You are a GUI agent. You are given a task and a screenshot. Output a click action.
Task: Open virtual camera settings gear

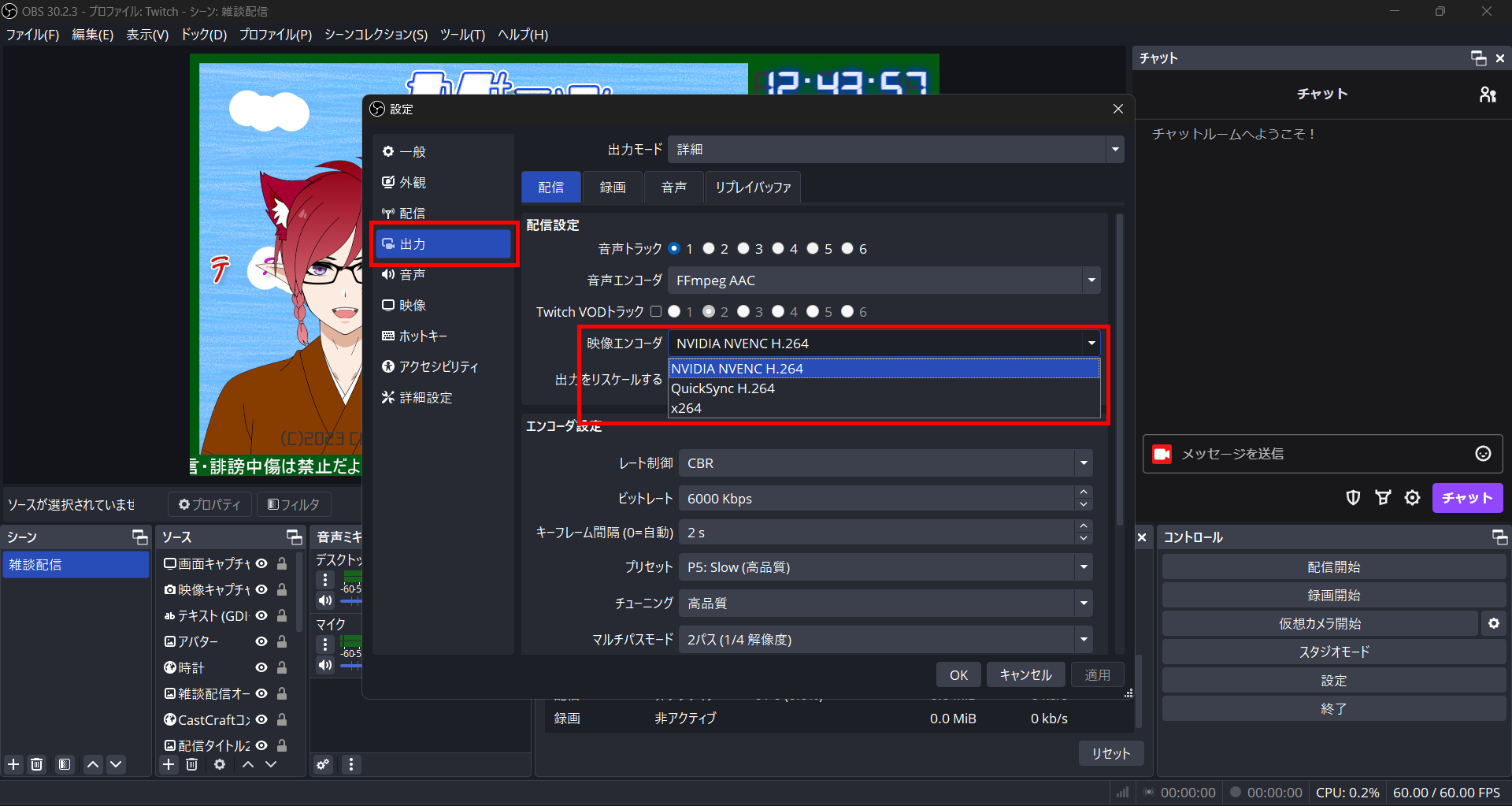coord(1493,623)
